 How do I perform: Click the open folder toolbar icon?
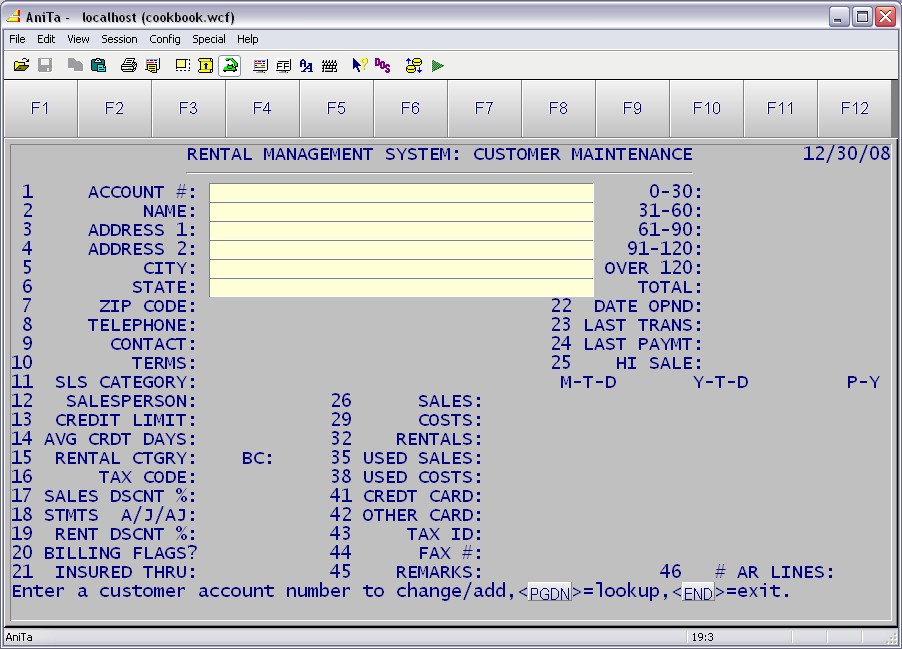21,66
